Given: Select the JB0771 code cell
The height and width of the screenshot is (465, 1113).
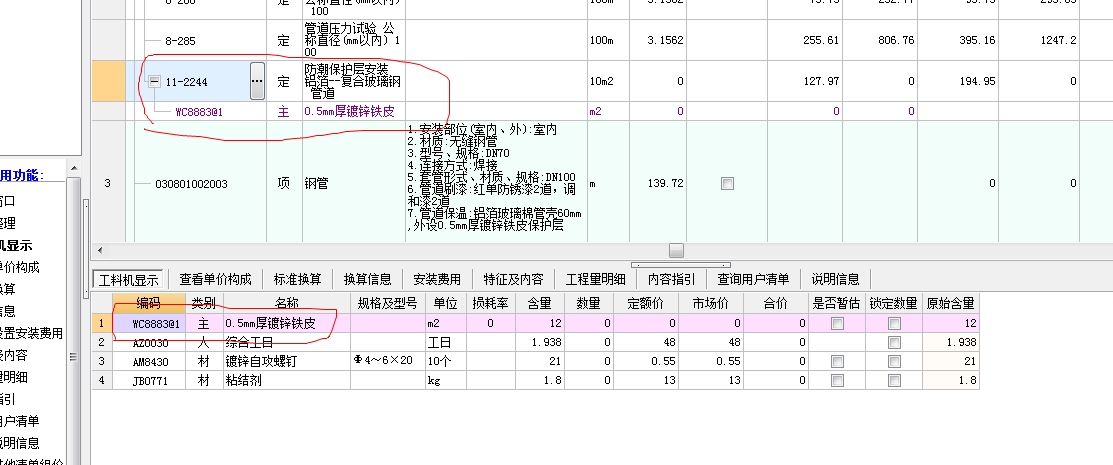Looking at the screenshot, I should click(x=149, y=381).
